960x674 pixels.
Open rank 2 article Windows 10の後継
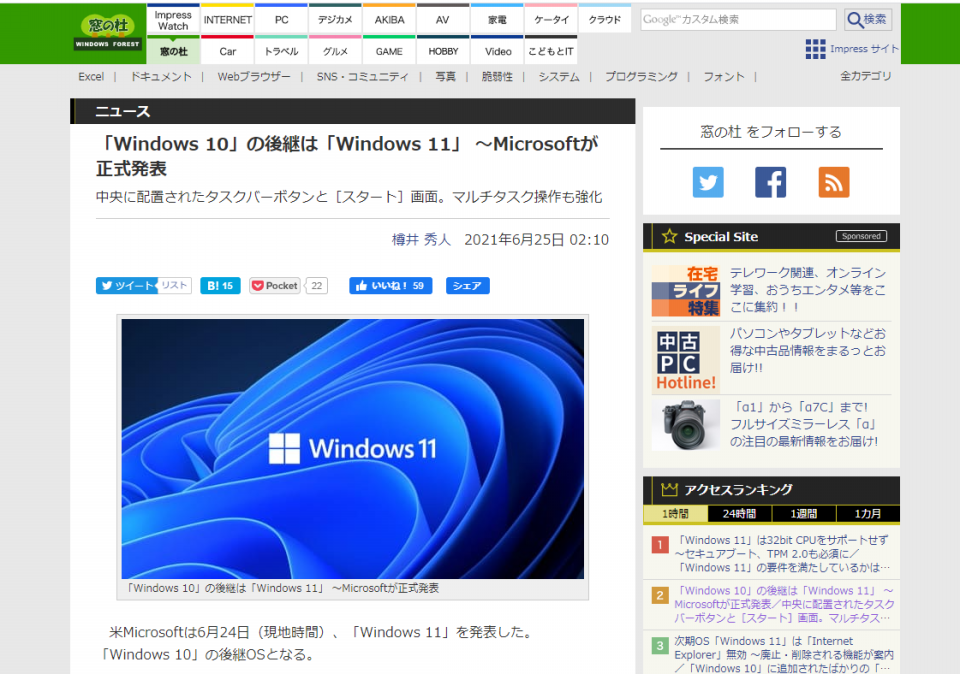click(x=784, y=604)
